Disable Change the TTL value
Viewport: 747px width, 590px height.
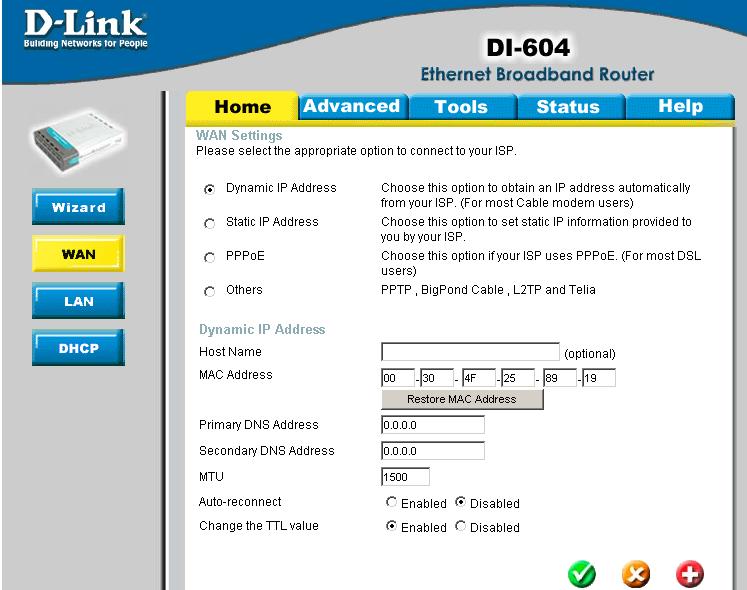tap(460, 526)
